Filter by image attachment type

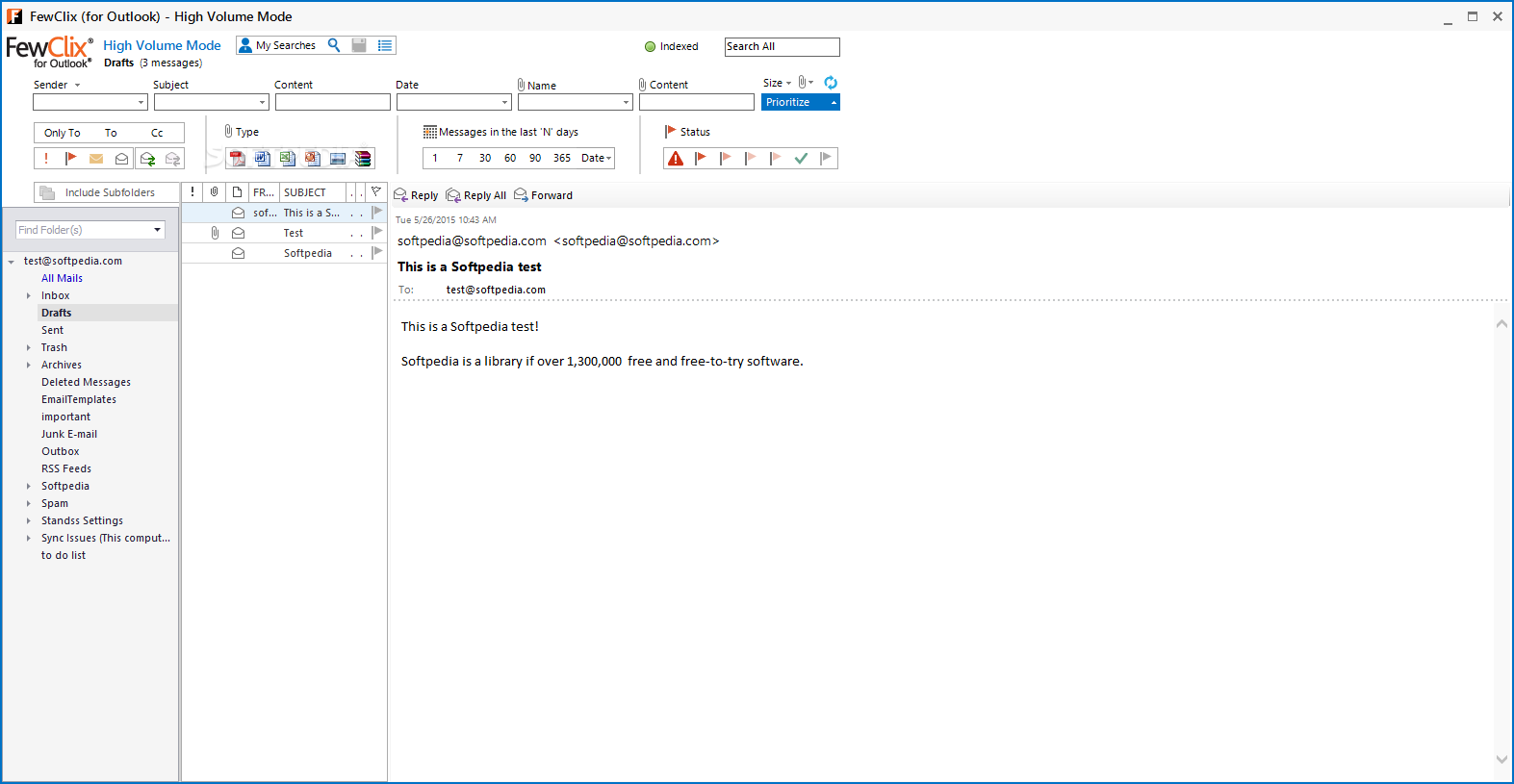coord(338,159)
